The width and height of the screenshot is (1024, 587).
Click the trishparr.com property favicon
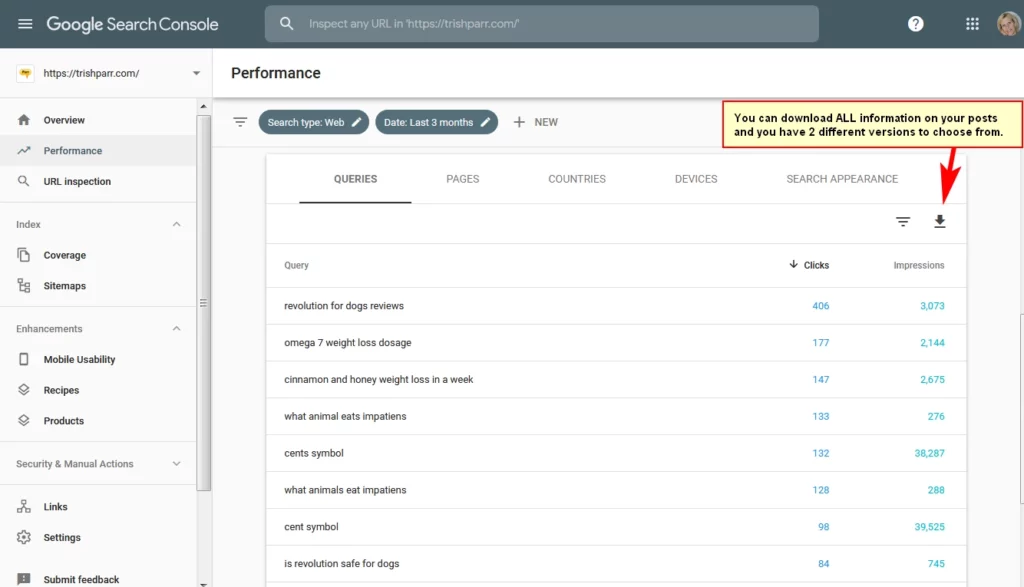25,73
